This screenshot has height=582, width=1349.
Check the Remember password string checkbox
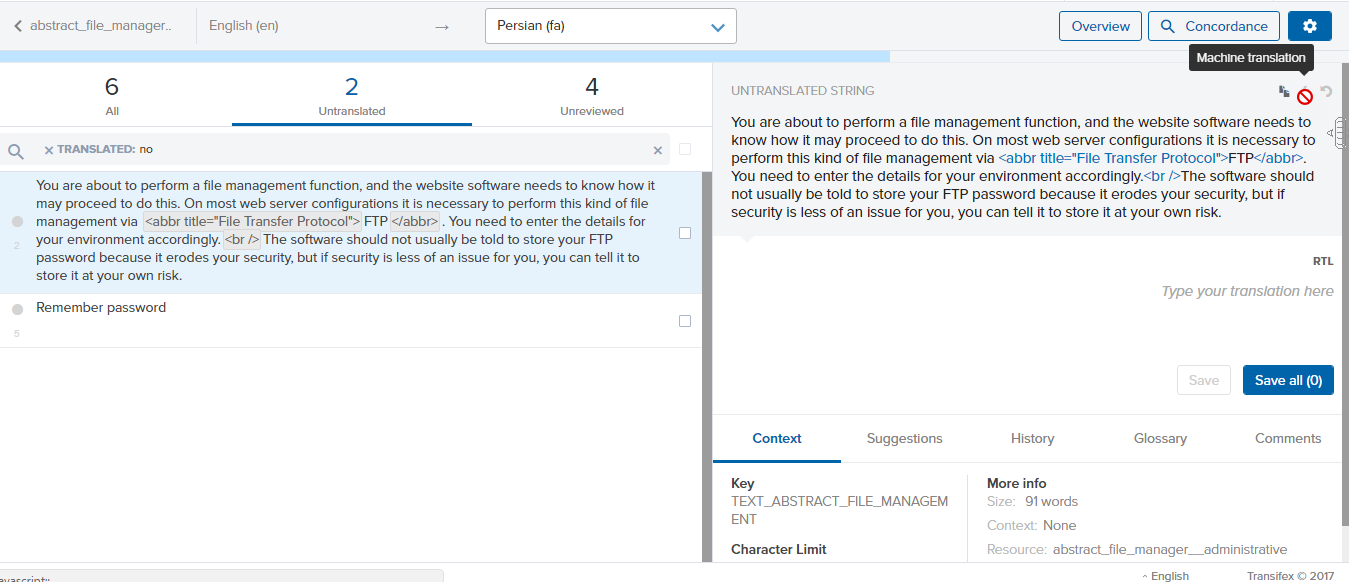[x=685, y=321]
